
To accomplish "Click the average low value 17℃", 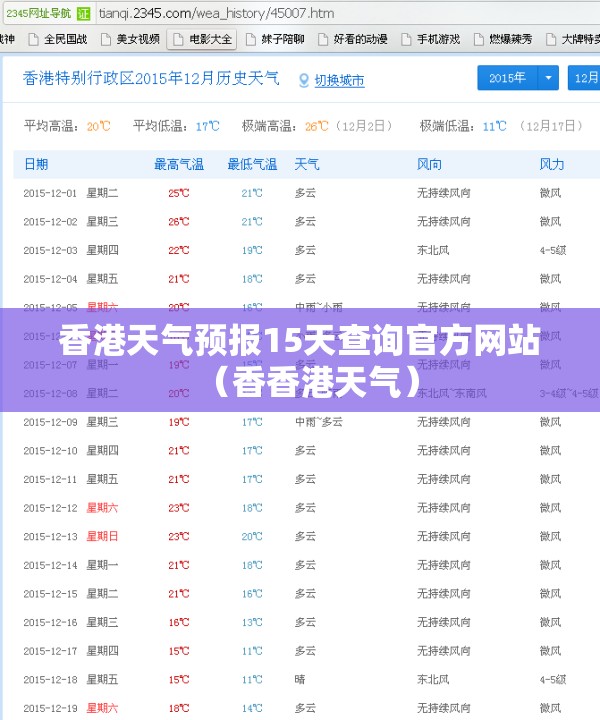I will point(207,126).
